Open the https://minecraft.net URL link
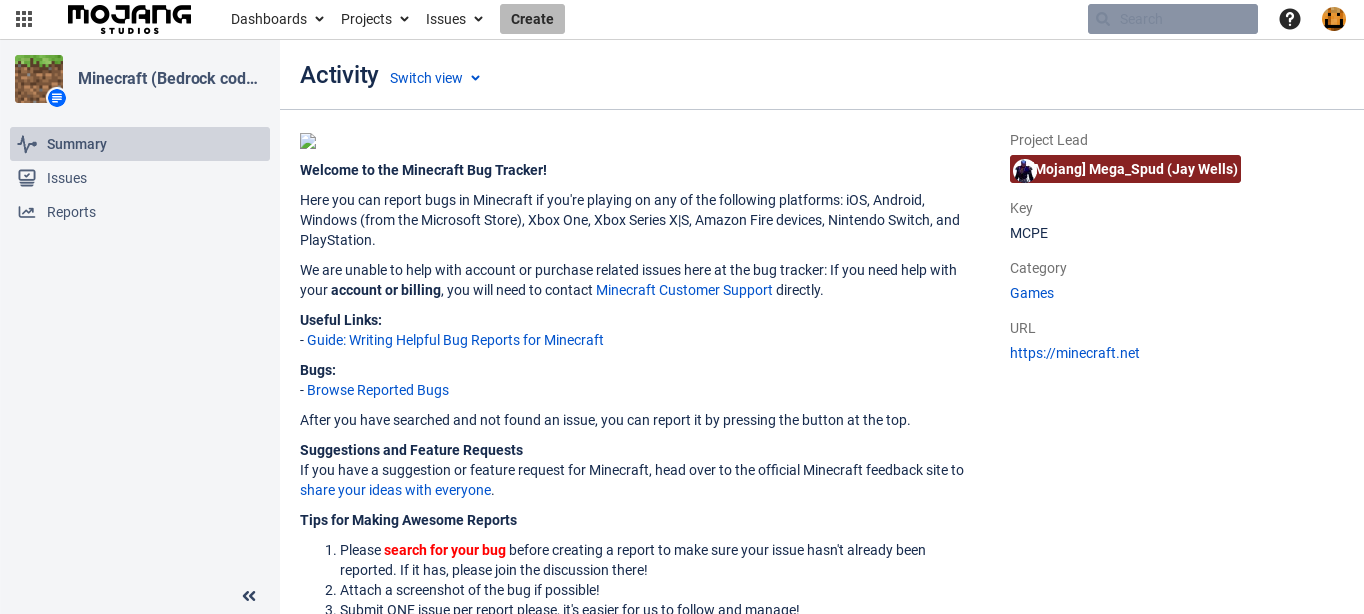1364x614 pixels. coord(1075,353)
